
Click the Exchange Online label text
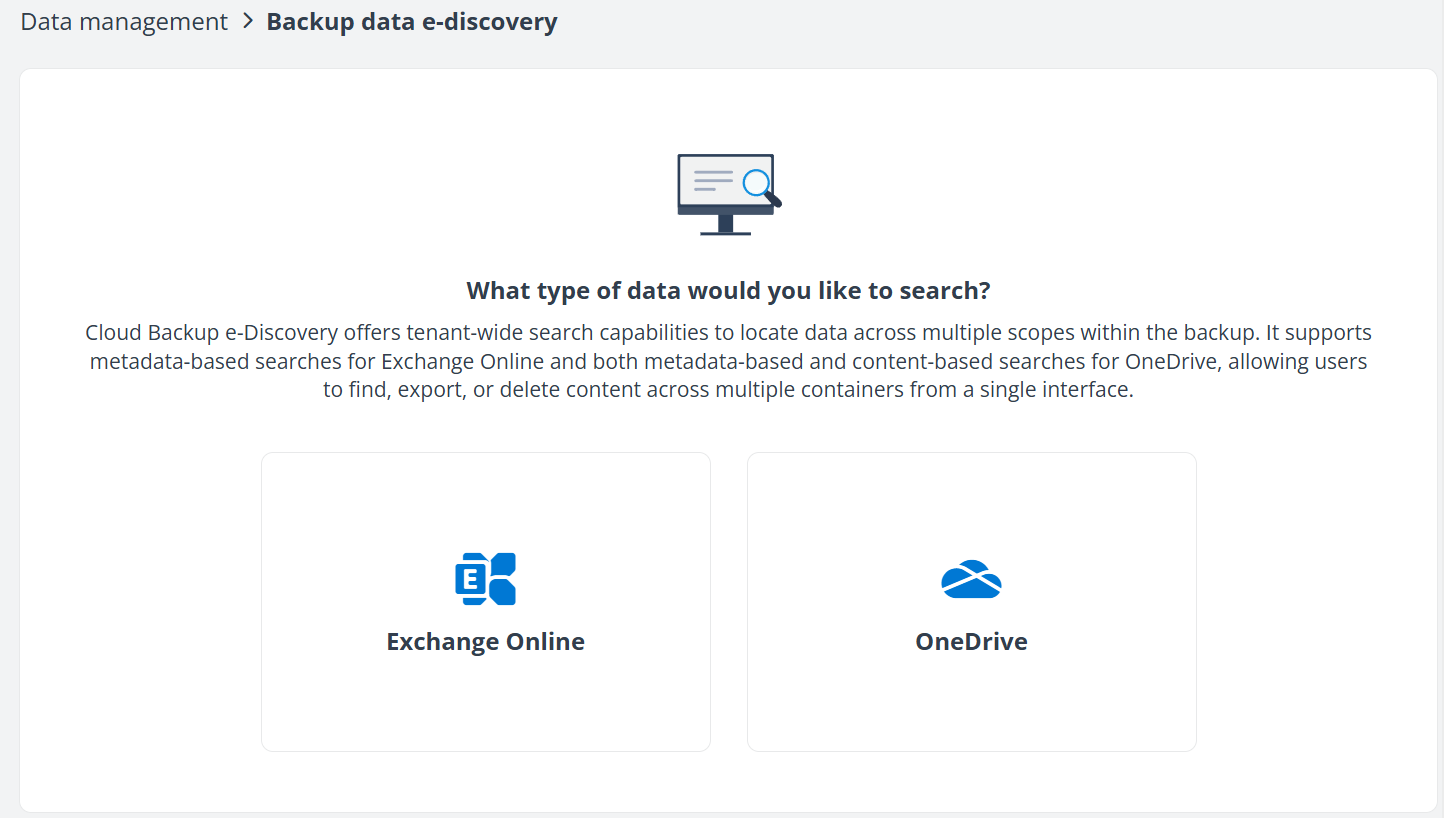pyautogui.click(x=486, y=641)
